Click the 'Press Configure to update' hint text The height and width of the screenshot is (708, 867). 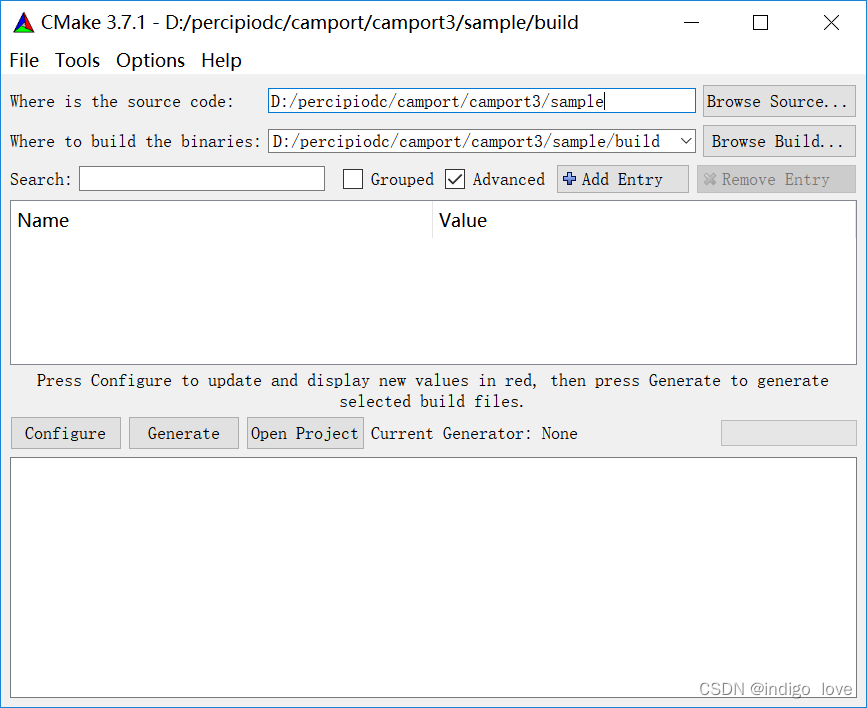tap(432, 391)
